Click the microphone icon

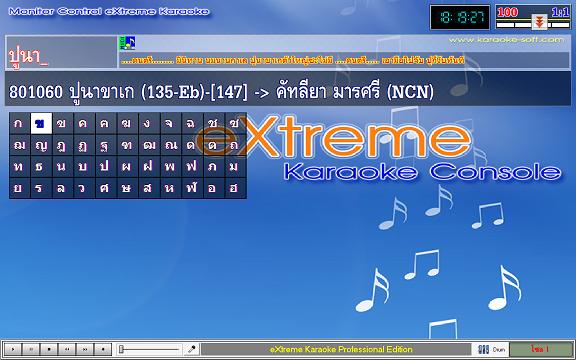point(191,349)
